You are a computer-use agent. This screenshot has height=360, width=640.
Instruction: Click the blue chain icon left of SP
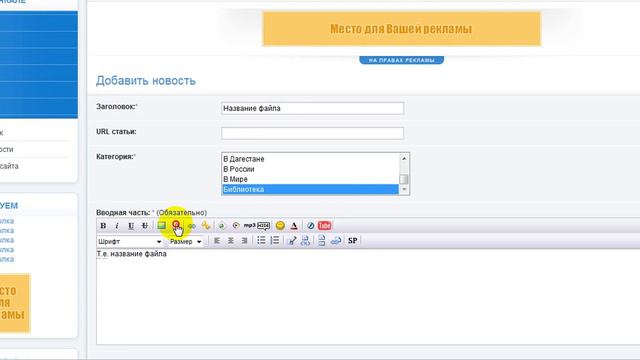[x=336, y=241]
